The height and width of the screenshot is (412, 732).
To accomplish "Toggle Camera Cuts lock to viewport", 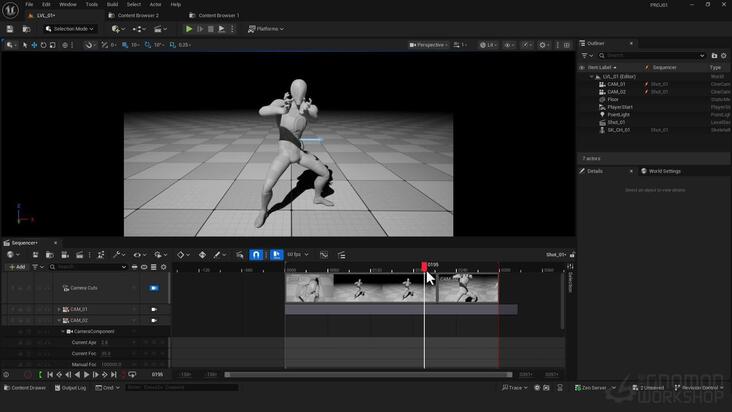I will click(x=154, y=288).
